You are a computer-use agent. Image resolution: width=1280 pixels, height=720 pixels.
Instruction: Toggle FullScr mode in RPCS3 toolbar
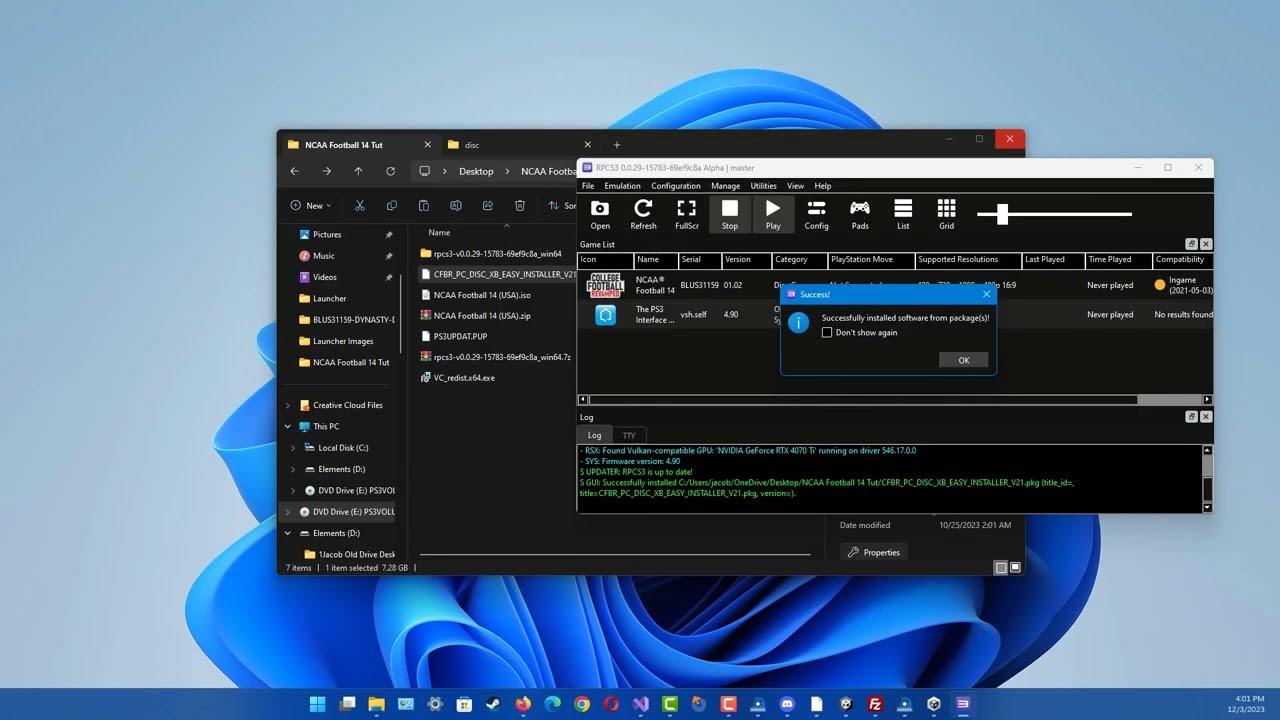687,214
